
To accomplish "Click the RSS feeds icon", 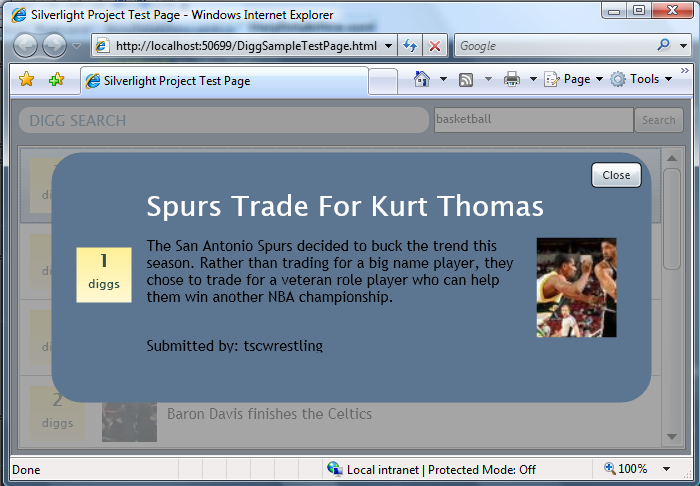I will click(x=466, y=80).
